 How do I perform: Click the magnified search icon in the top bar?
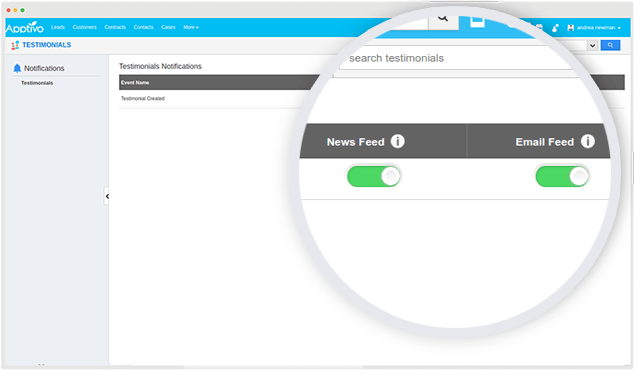click(443, 18)
